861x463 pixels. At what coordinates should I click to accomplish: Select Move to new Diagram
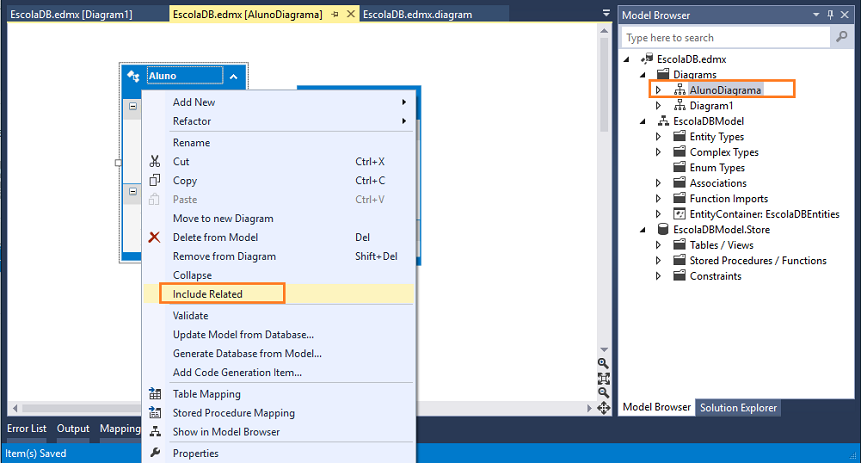click(x=278, y=218)
